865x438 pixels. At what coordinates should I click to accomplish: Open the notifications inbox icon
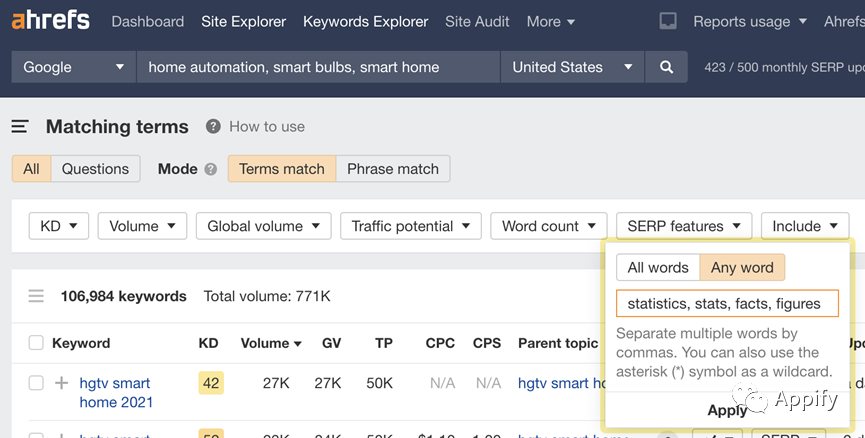tap(668, 22)
